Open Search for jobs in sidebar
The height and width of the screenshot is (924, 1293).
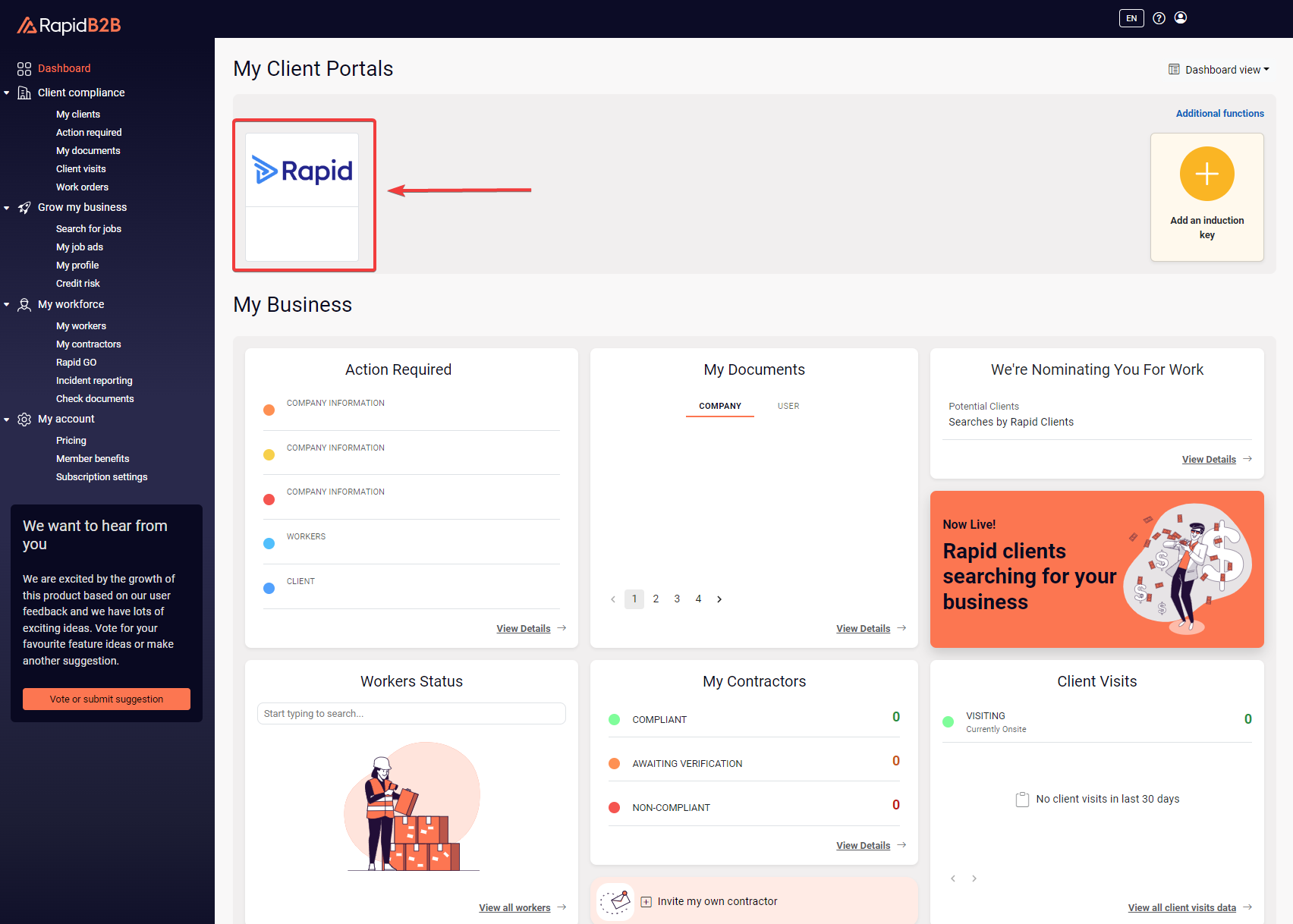point(89,229)
